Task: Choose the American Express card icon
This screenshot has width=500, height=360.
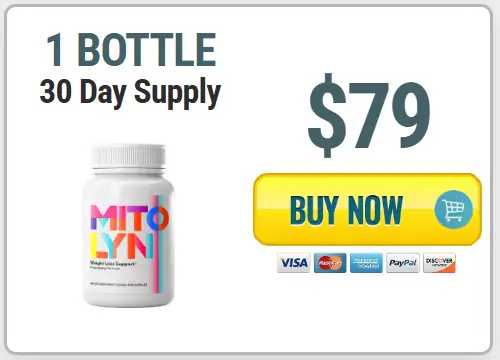Action: pyautogui.click(x=366, y=263)
